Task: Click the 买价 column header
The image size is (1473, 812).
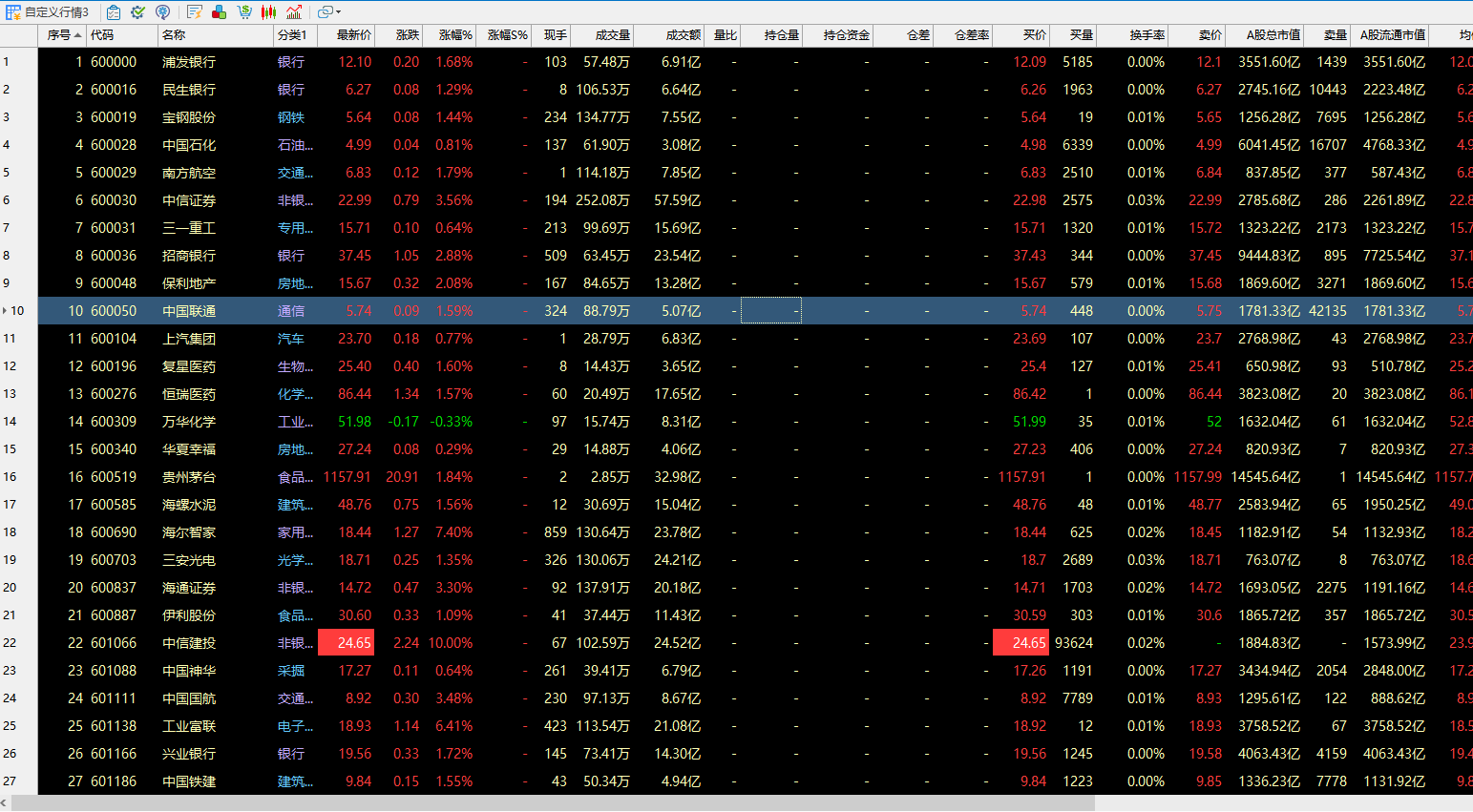Action: [x=1021, y=35]
